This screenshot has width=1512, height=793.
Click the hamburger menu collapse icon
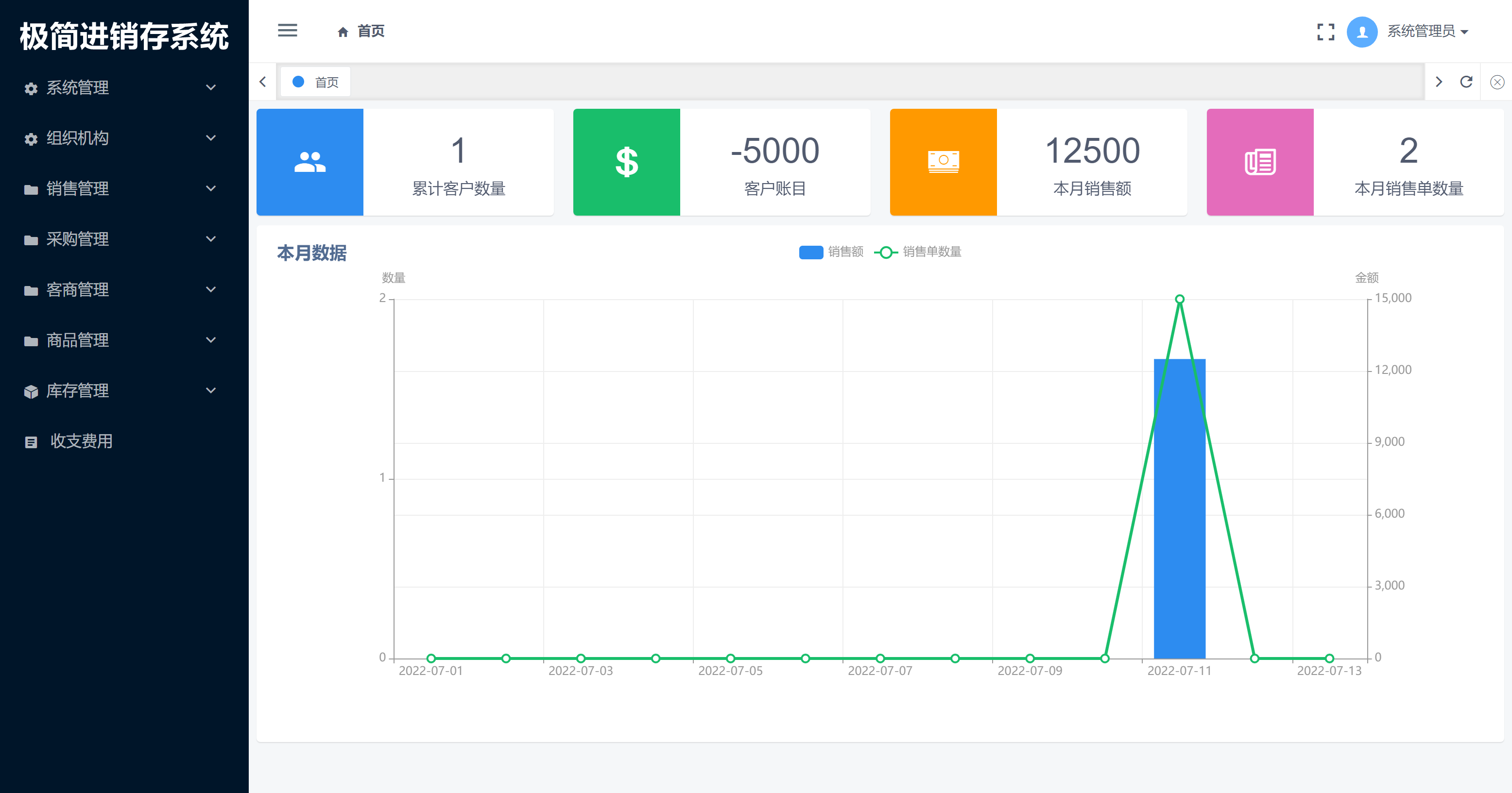[x=287, y=31]
